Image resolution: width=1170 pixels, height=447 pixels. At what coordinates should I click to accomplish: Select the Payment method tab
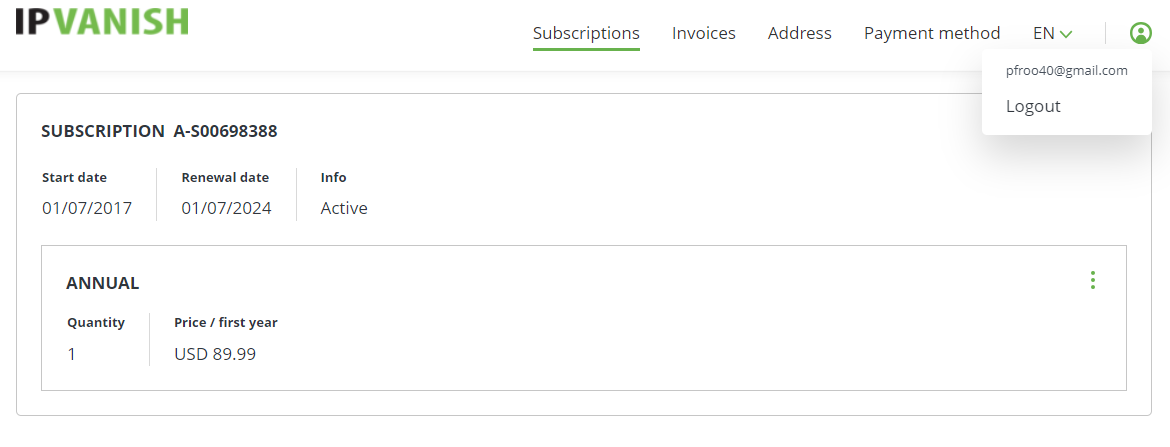[931, 33]
